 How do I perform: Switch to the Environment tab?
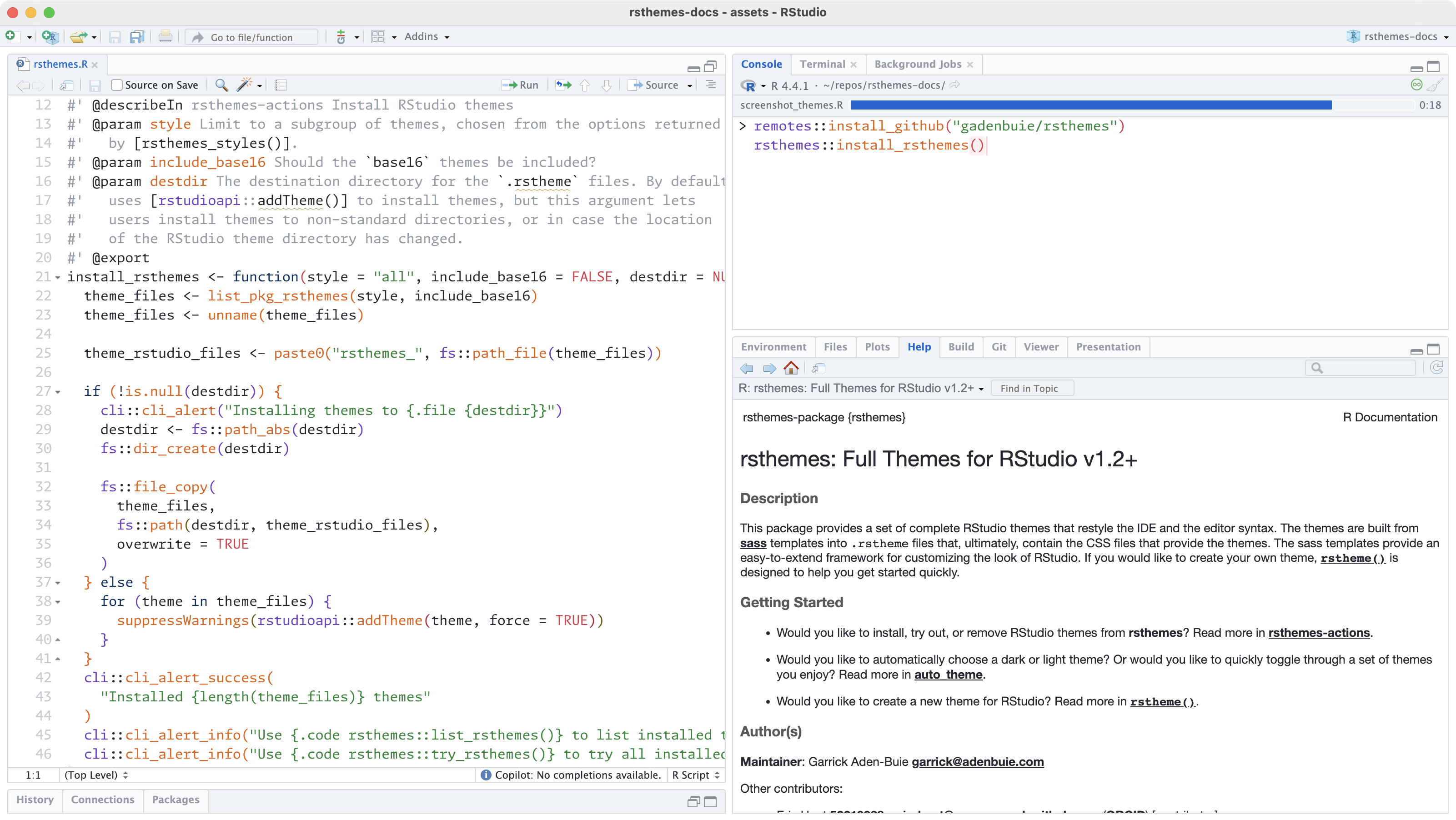point(773,347)
